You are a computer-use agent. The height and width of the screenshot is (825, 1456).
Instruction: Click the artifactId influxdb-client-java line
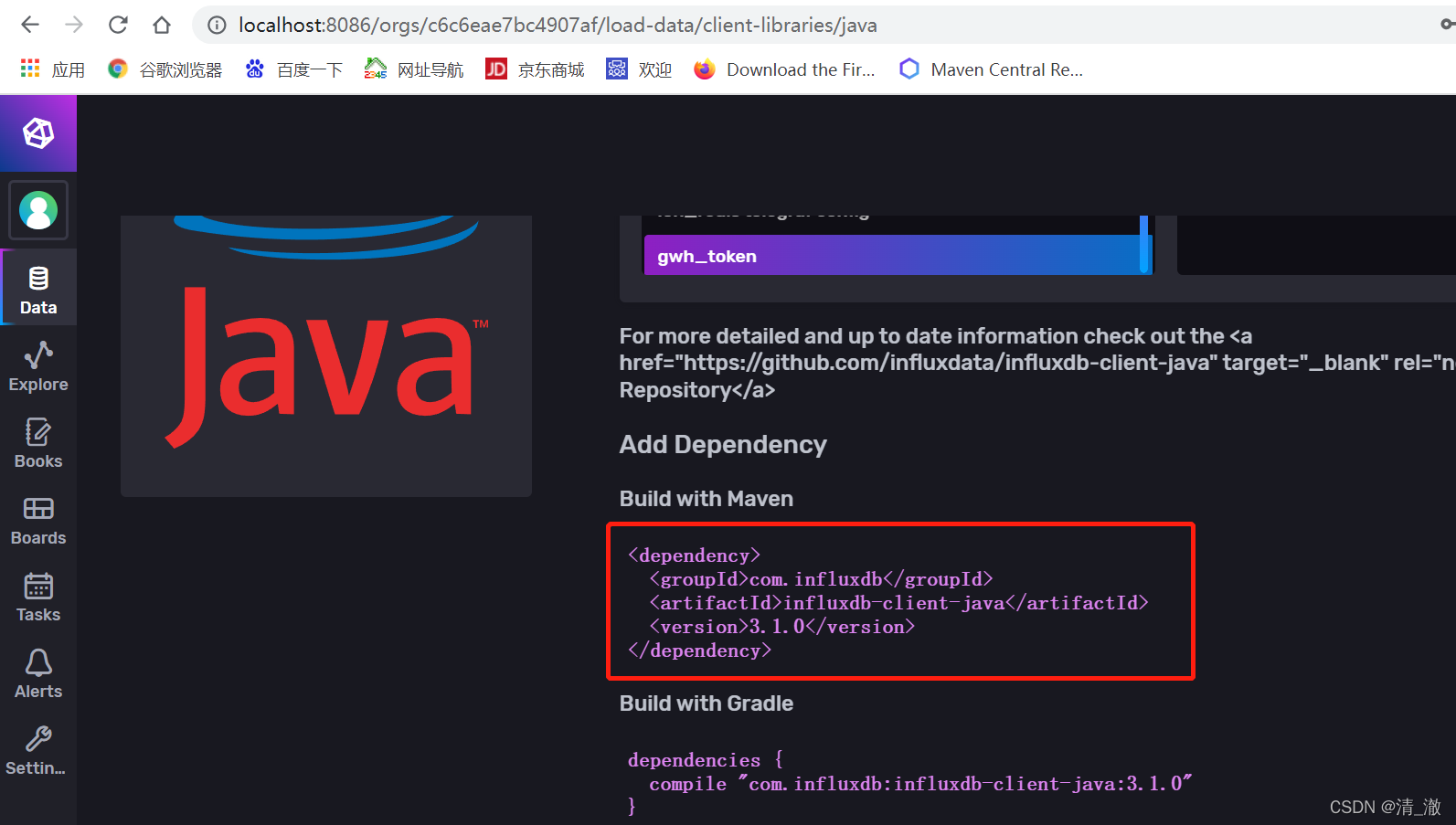click(898, 603)
